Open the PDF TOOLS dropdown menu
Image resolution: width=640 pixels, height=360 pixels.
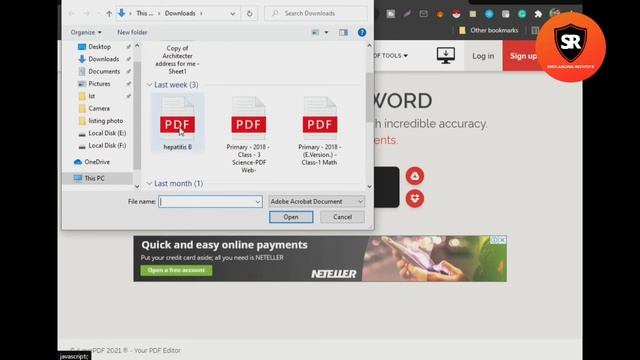click(x=391, y=56)
